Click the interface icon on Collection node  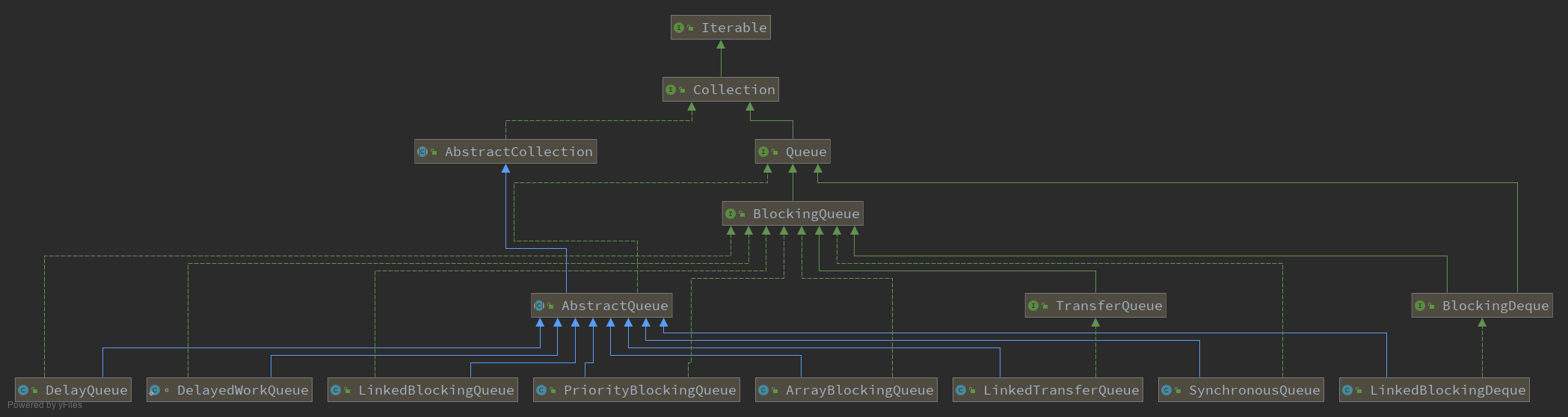(671, 90)
